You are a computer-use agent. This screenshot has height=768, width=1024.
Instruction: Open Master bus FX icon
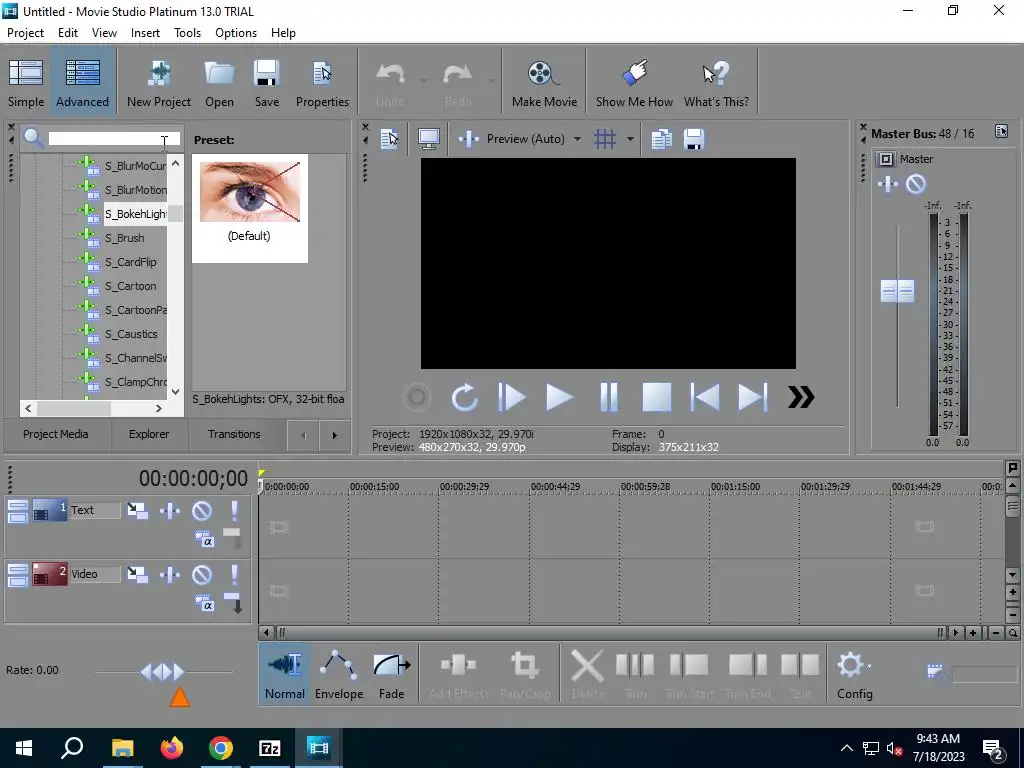[x=888, y=184]
